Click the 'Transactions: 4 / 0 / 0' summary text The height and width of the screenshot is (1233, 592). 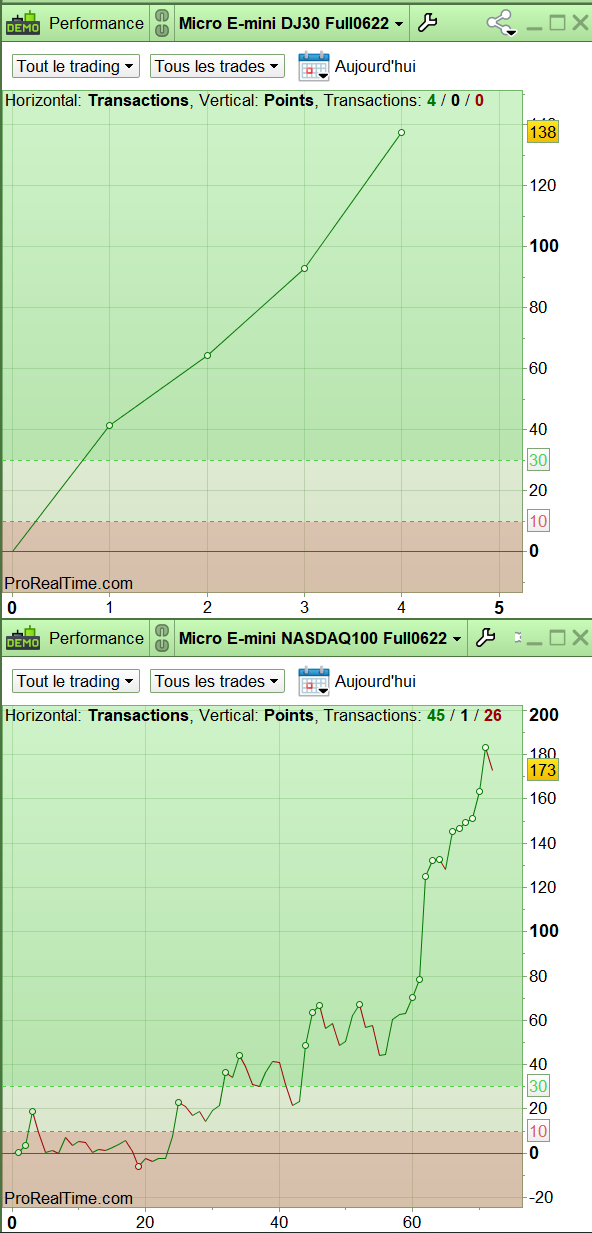[404, 100]
